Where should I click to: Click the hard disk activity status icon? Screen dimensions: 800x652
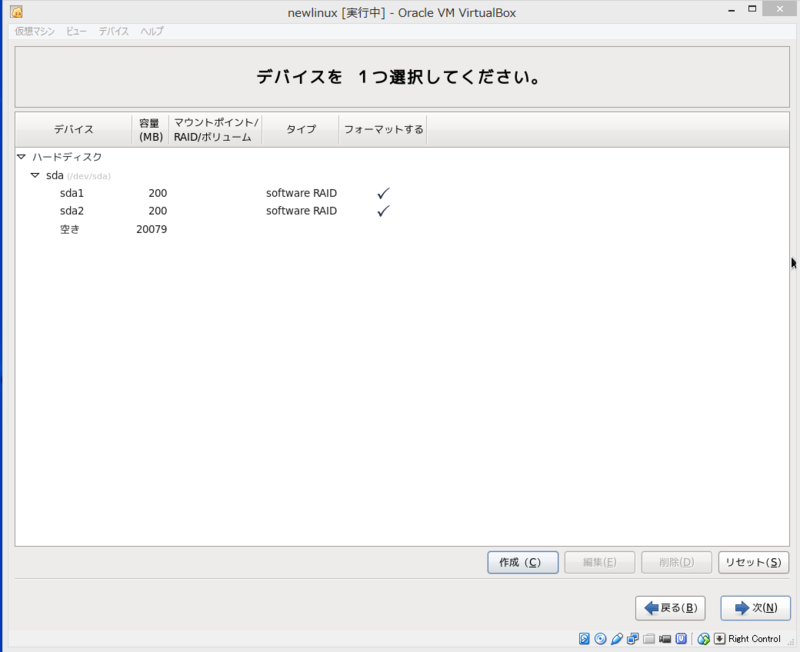pyautogui.click(x=584, y=639)
